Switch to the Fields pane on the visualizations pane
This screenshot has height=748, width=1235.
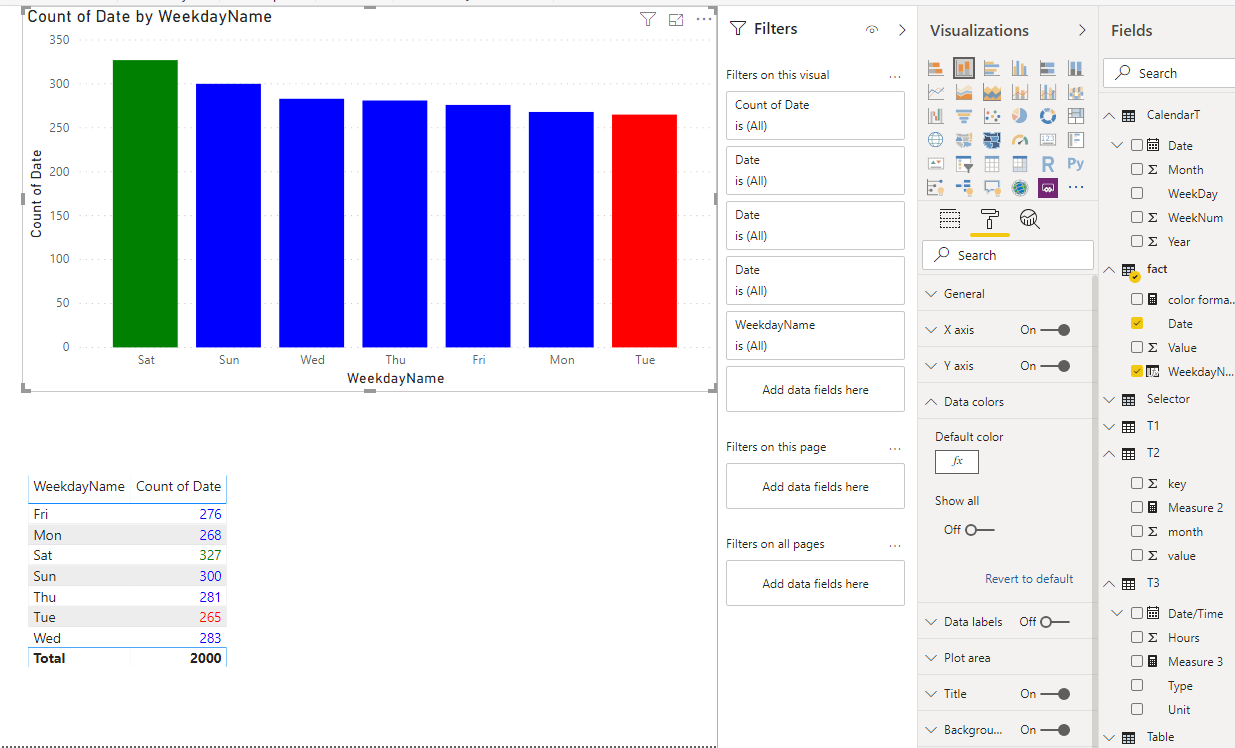click(949, 218)
